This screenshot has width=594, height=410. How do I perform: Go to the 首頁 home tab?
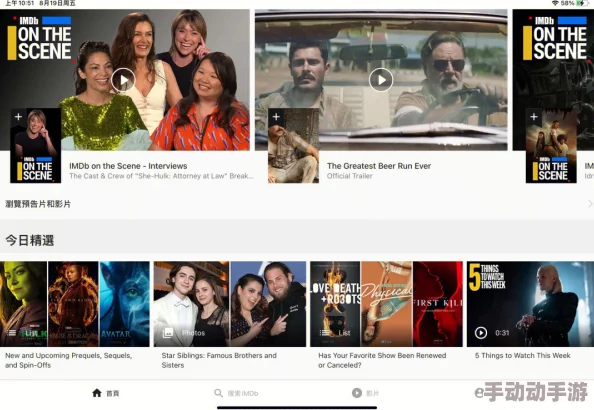pyautogui.click(x=106, y=393)
